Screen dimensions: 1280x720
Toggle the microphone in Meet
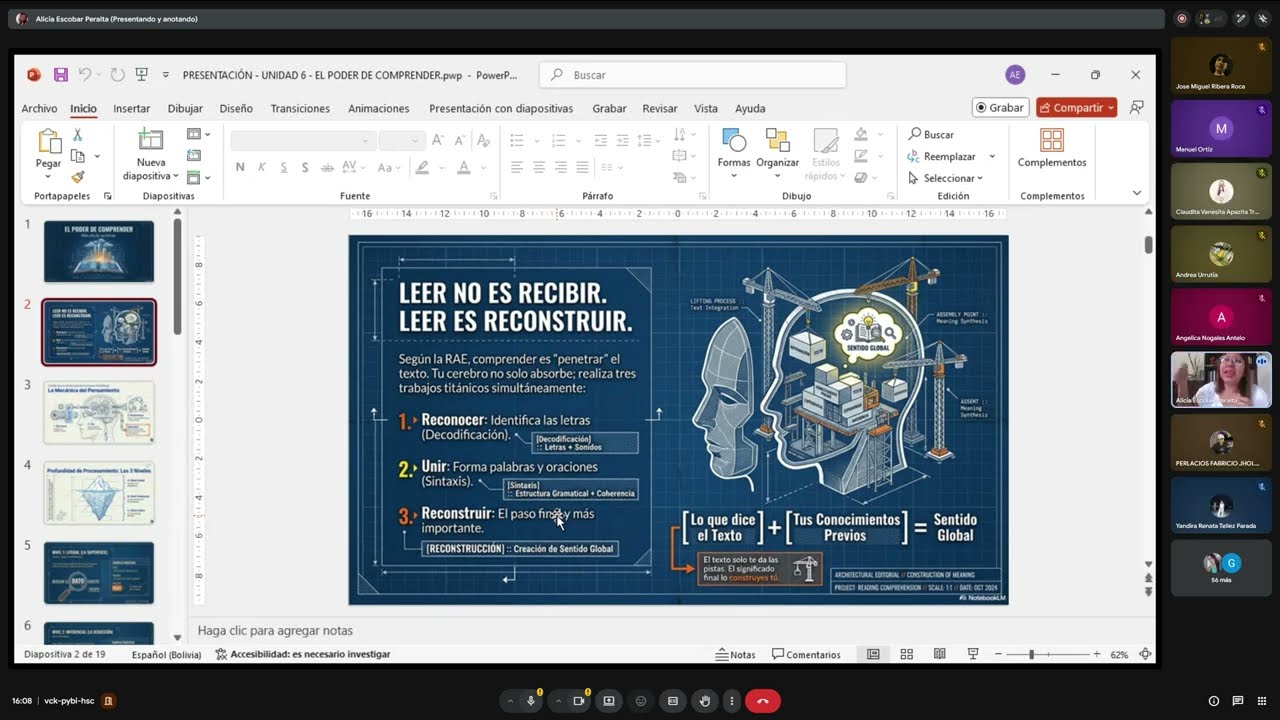[531, 701]
